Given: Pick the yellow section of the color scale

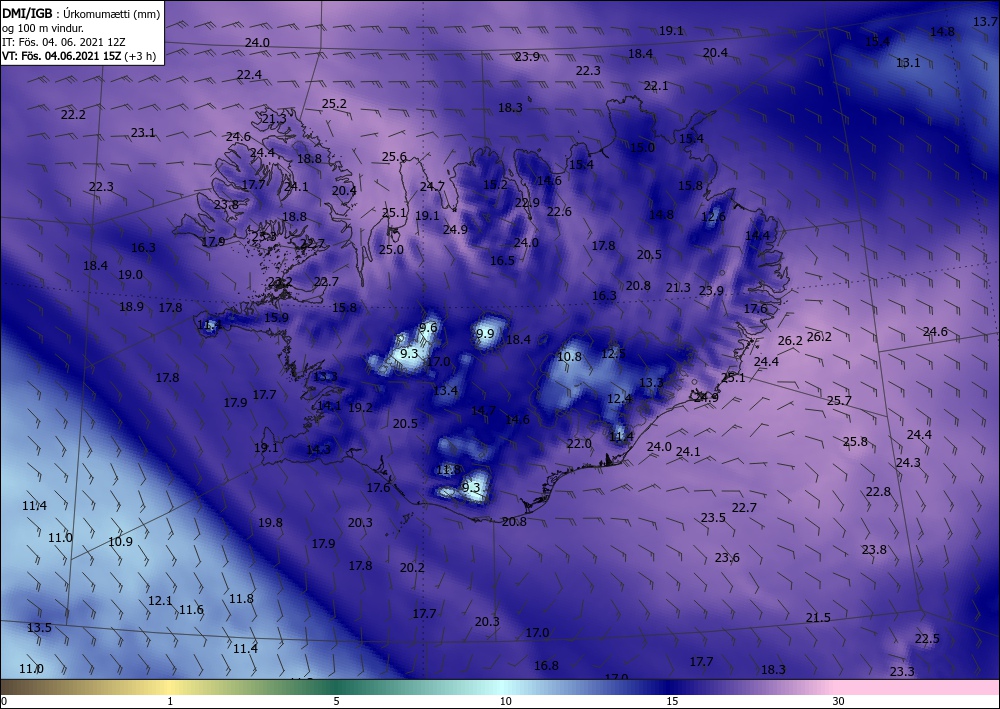Looking at the screenshot, I should 170,687.
